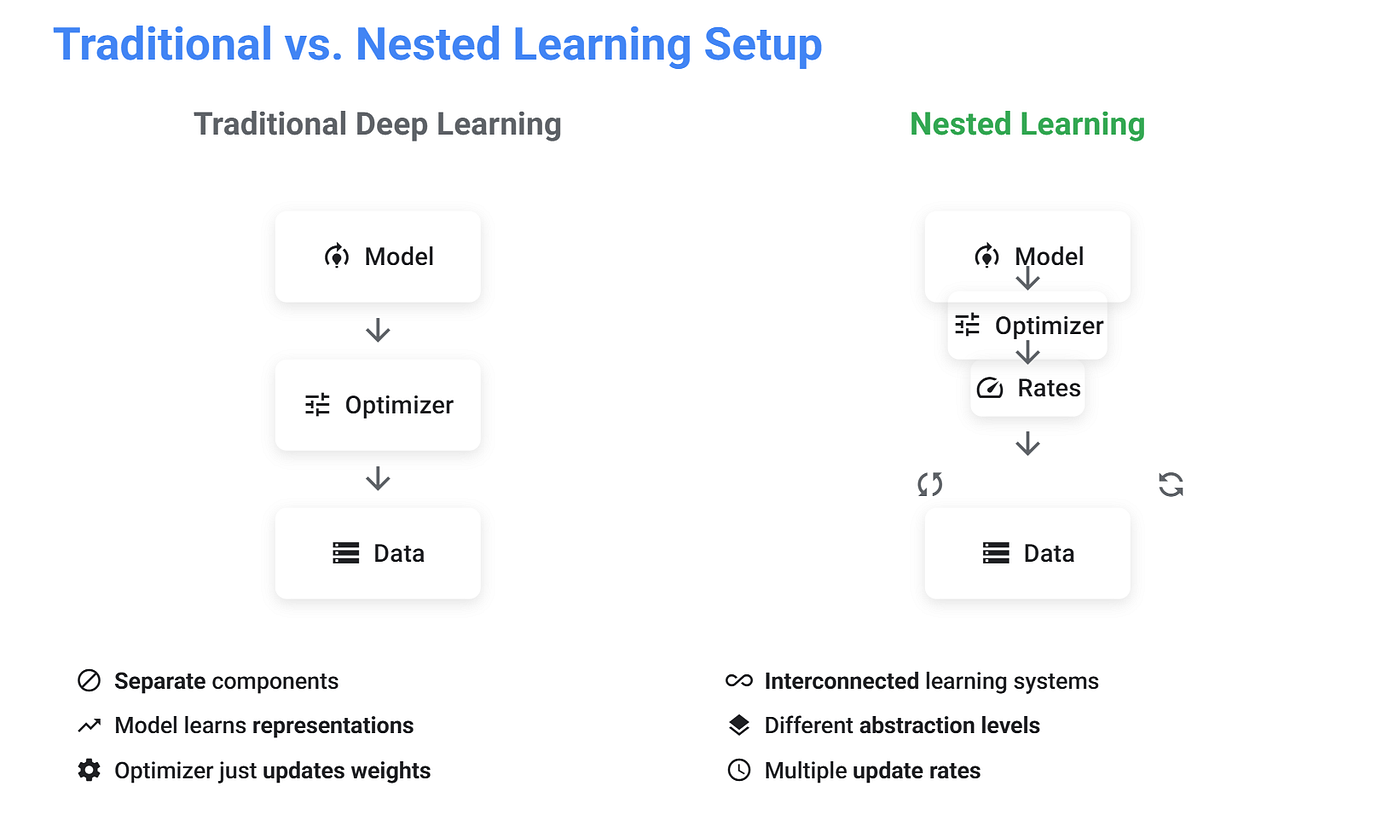
Task: Click the arrow between Traditional Model and Optimizer
Action: point(378,331)
